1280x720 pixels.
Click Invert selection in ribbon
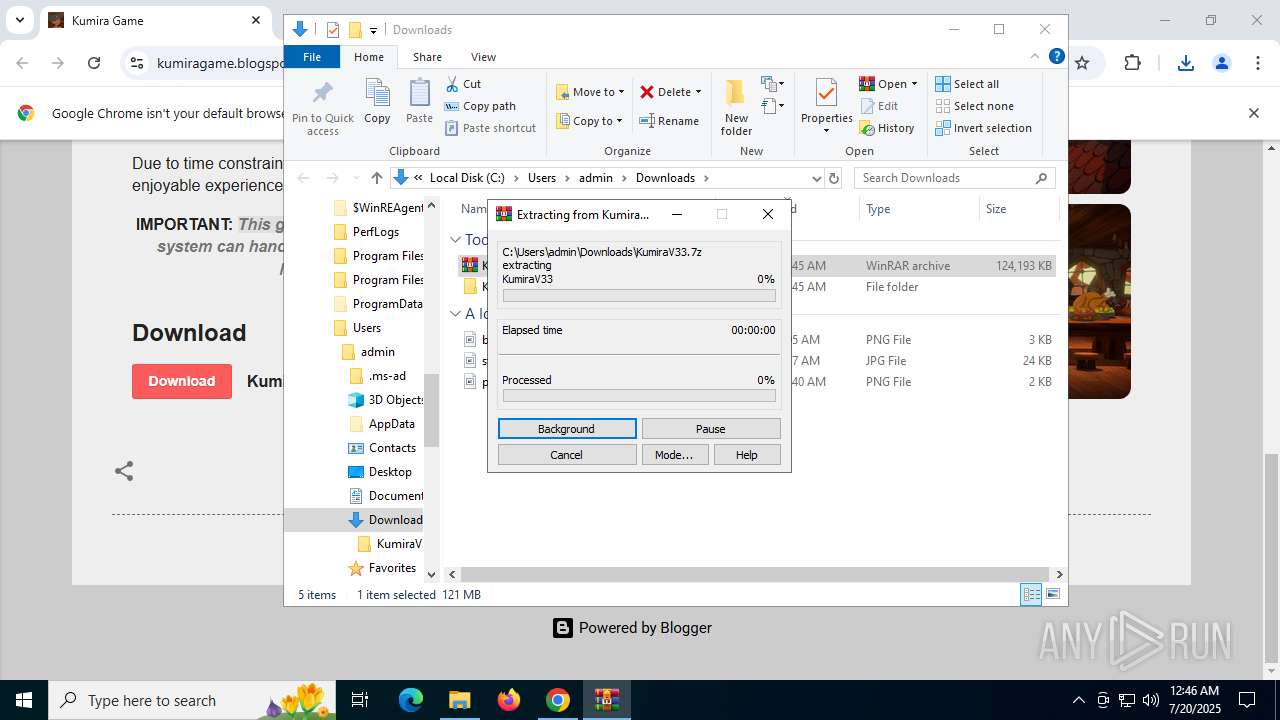984,128
